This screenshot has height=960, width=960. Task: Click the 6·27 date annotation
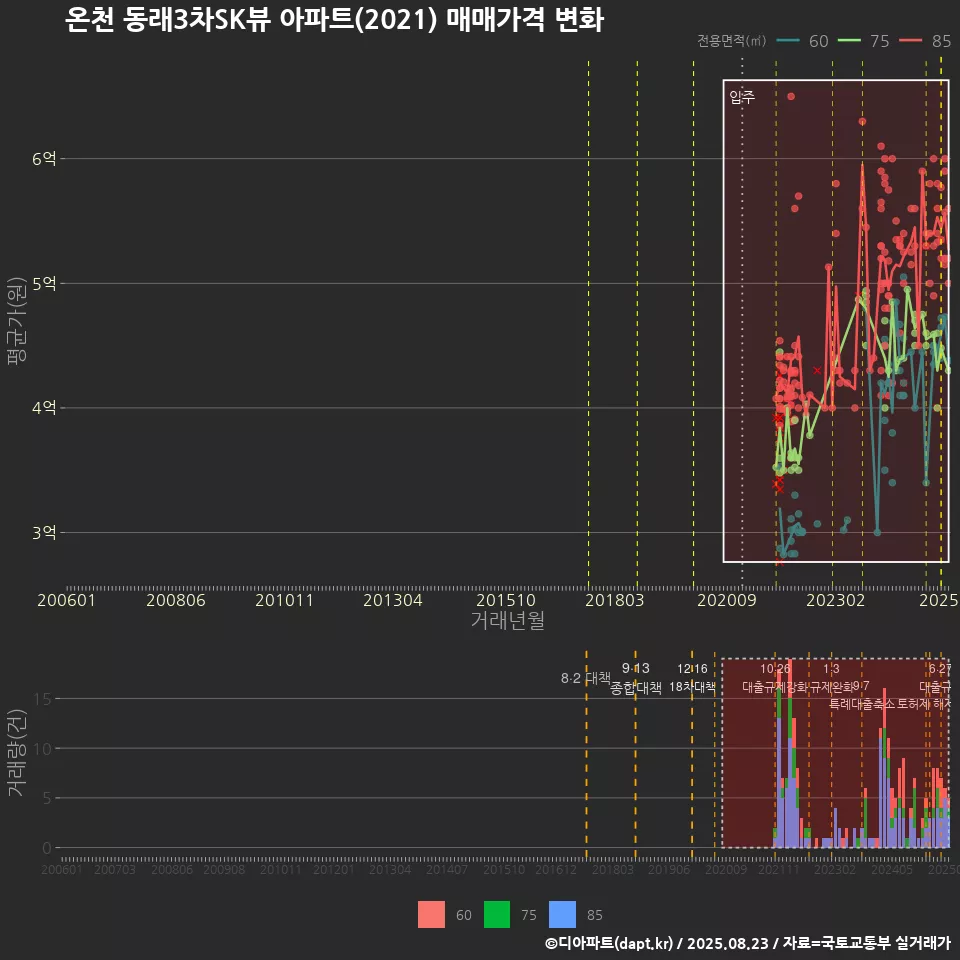click(940, 669)
